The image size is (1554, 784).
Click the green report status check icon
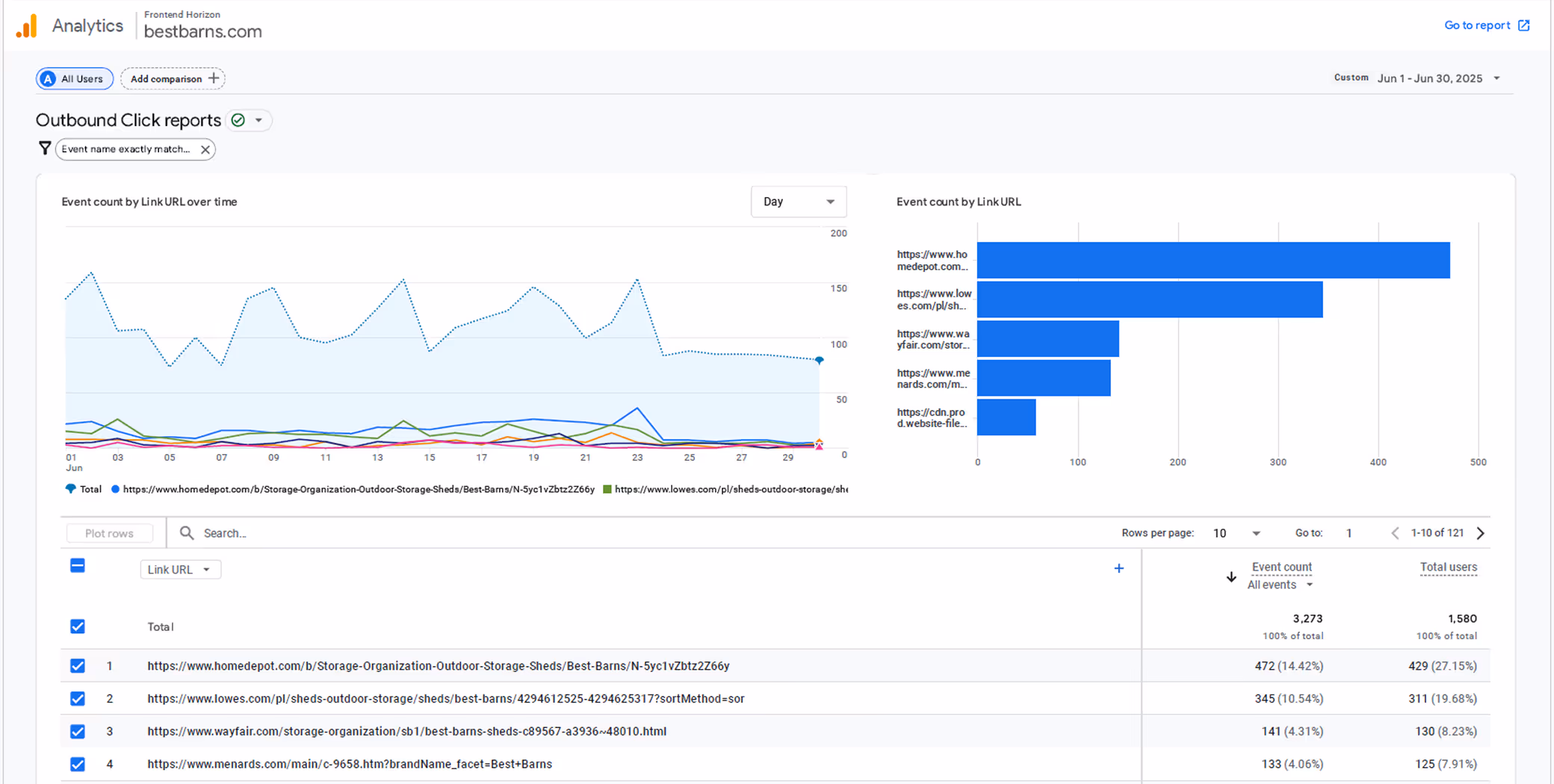click(238, 120)
